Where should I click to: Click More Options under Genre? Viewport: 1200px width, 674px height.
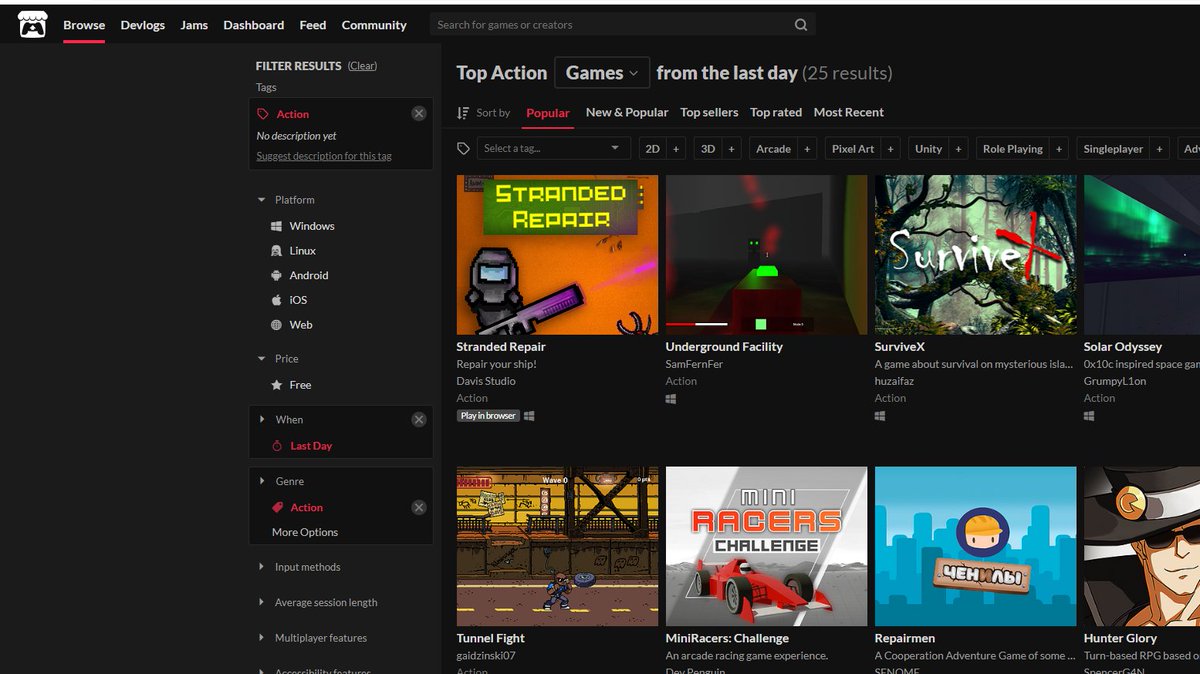(x=305, y=533)
